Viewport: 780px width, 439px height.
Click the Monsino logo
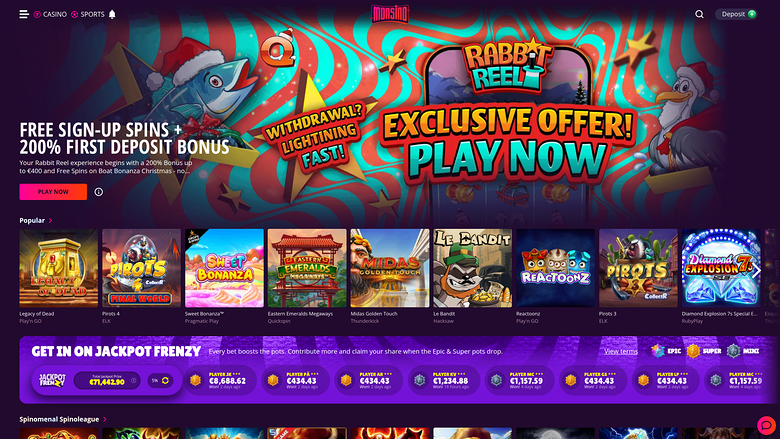390,13
